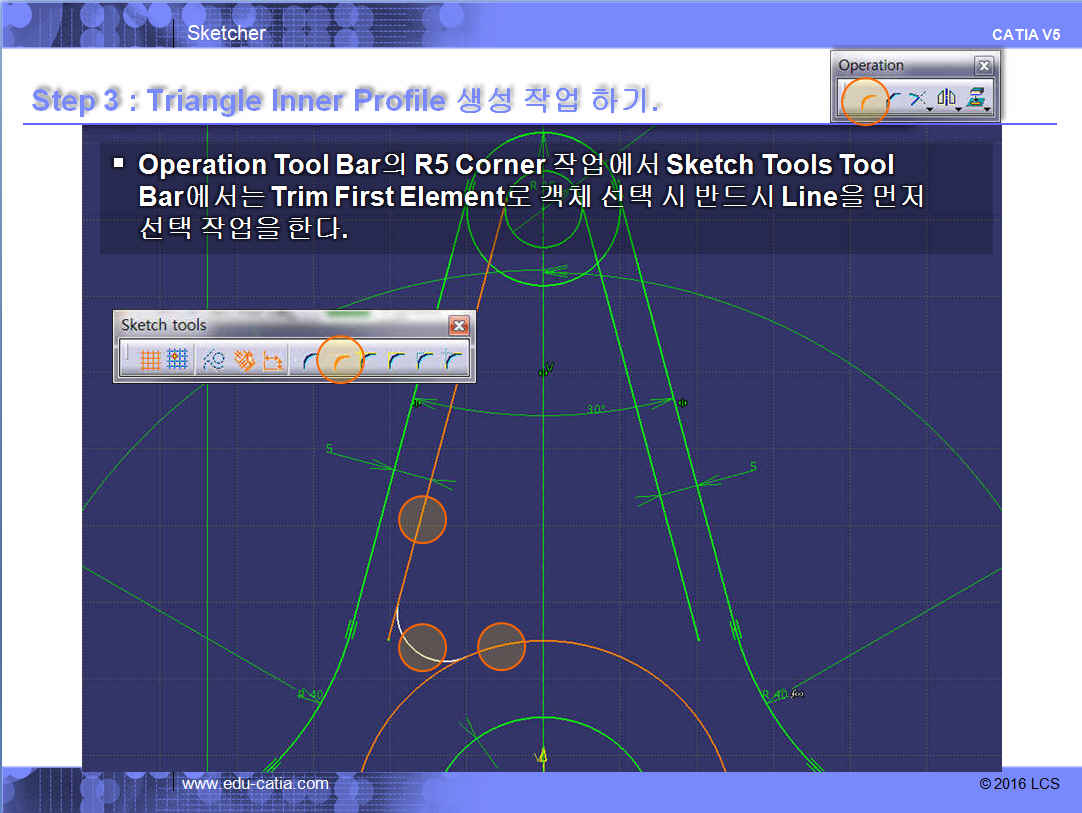Toggle Dimensional Constraints in Sketch tools
This screenshot has width=1082, height=813.
tap(272, 361)
